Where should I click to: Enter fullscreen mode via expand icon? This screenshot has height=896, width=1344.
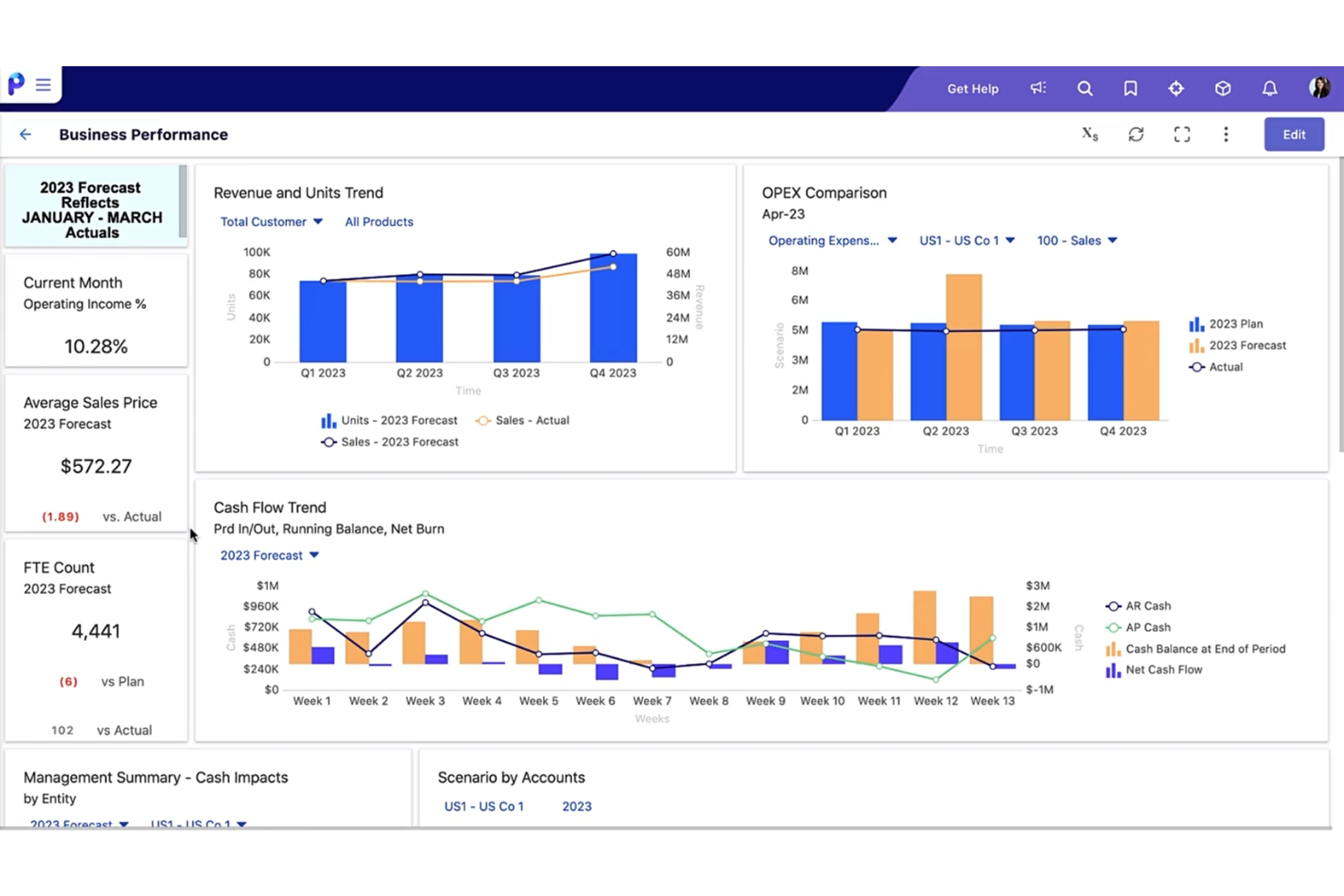tap(1181, 134)
